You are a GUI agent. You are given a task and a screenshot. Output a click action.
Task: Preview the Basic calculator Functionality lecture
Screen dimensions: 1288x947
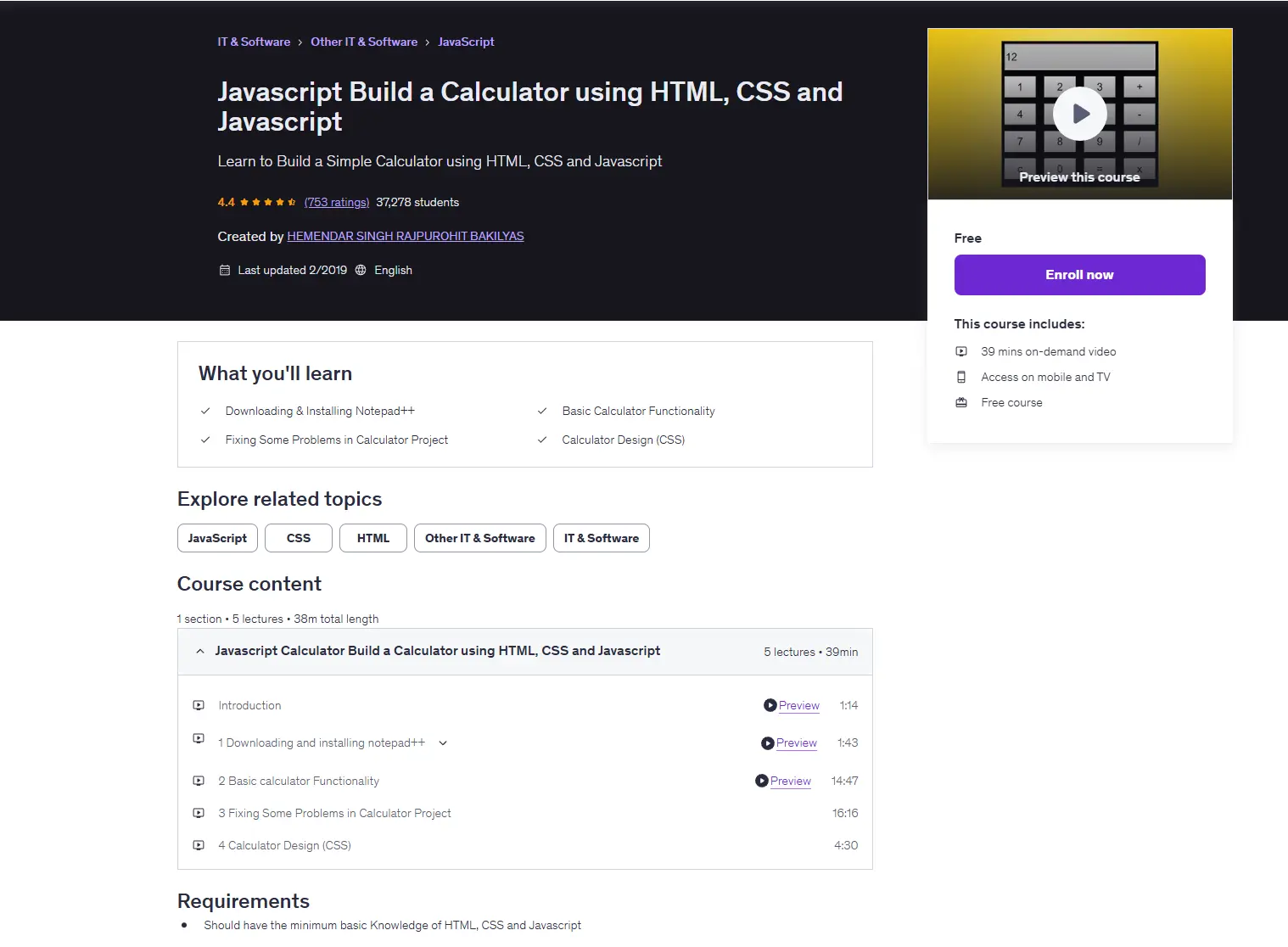(791, 781)
